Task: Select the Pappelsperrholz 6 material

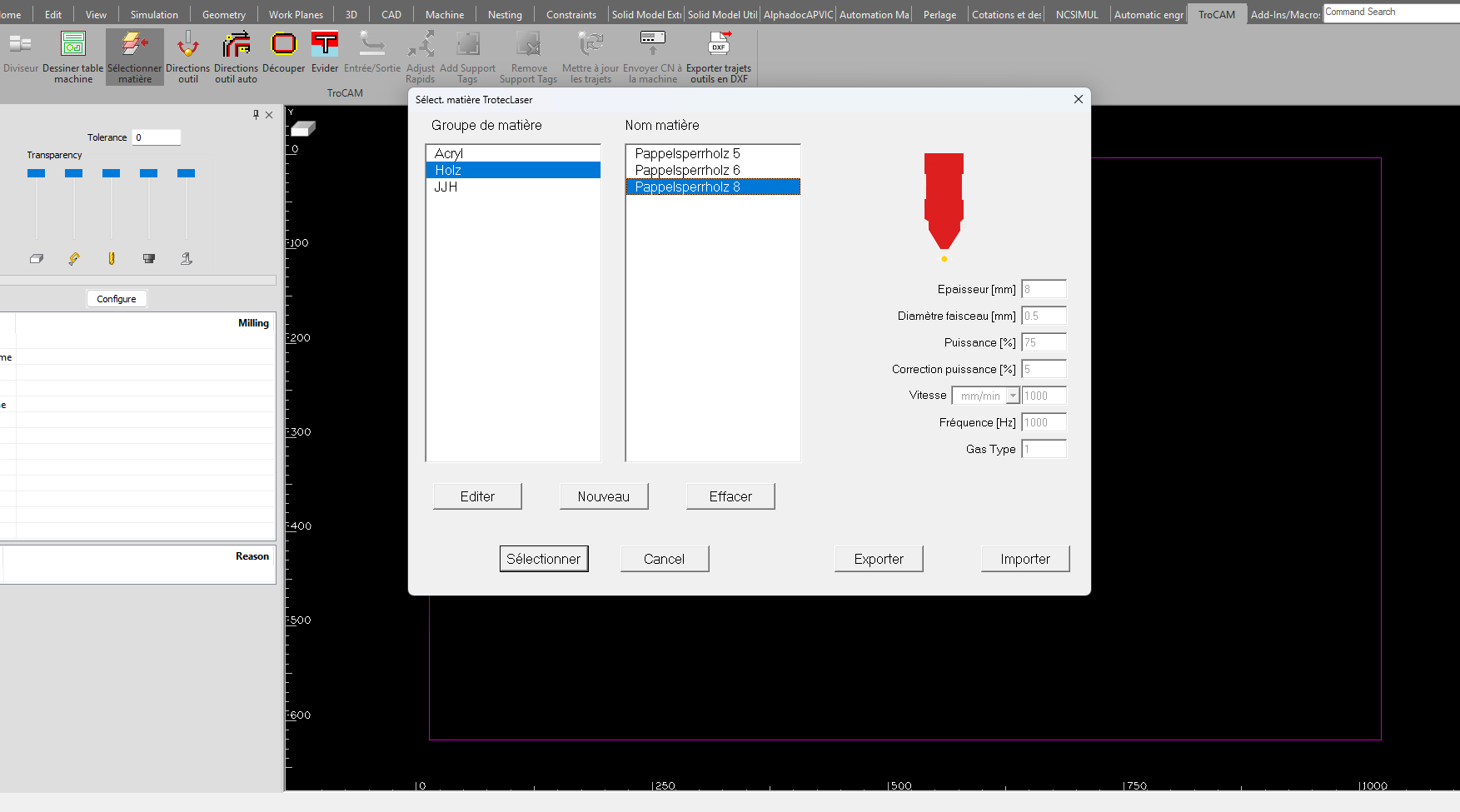Action: 713,170
